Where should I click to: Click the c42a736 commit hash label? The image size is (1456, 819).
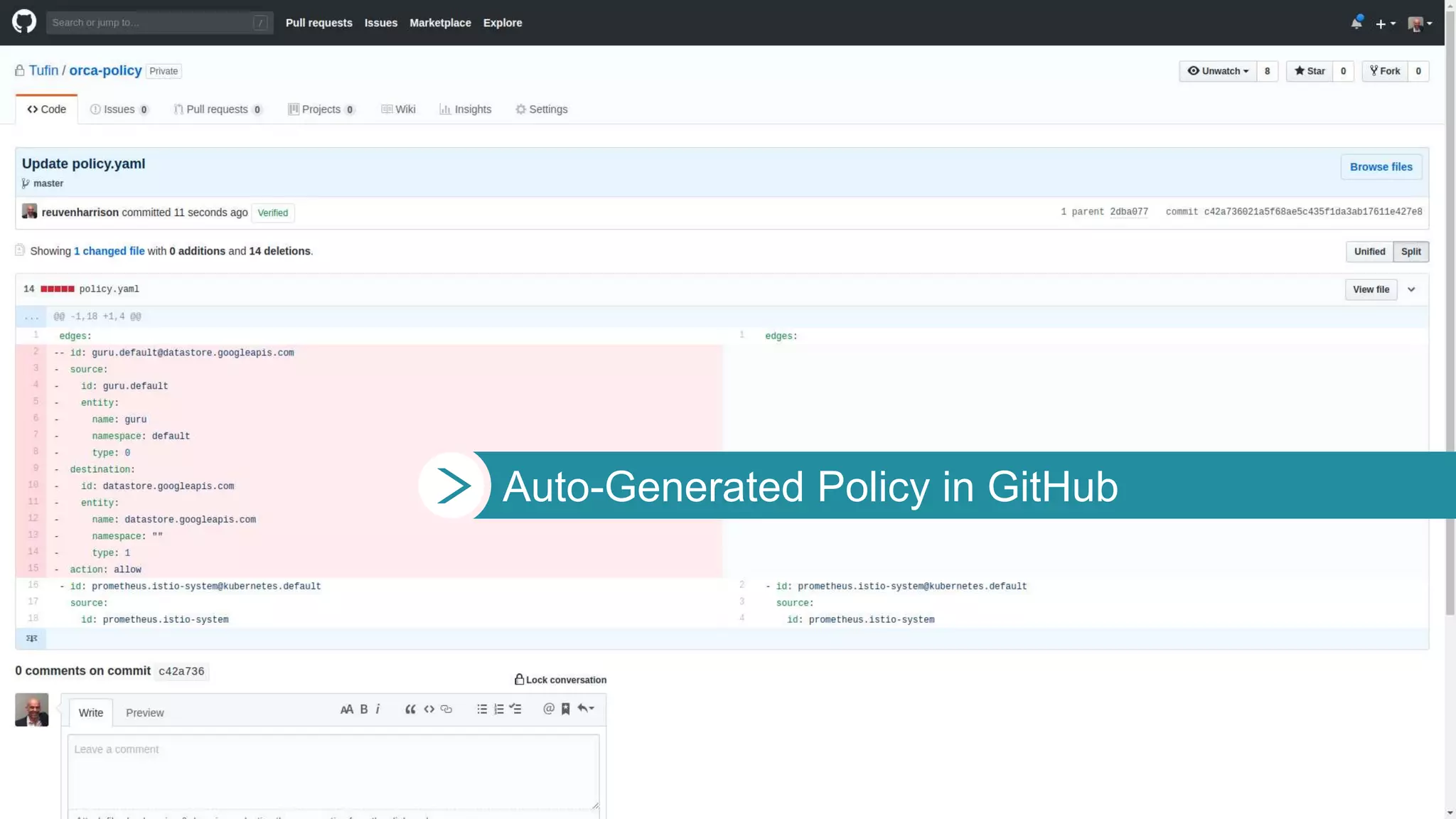[x=181, y=671]
